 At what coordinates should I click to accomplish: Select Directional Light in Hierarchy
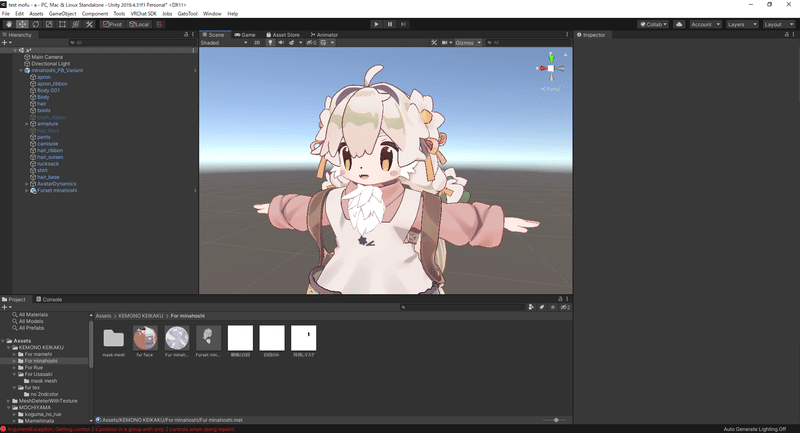pyautogui.click(x=51, y=64)
